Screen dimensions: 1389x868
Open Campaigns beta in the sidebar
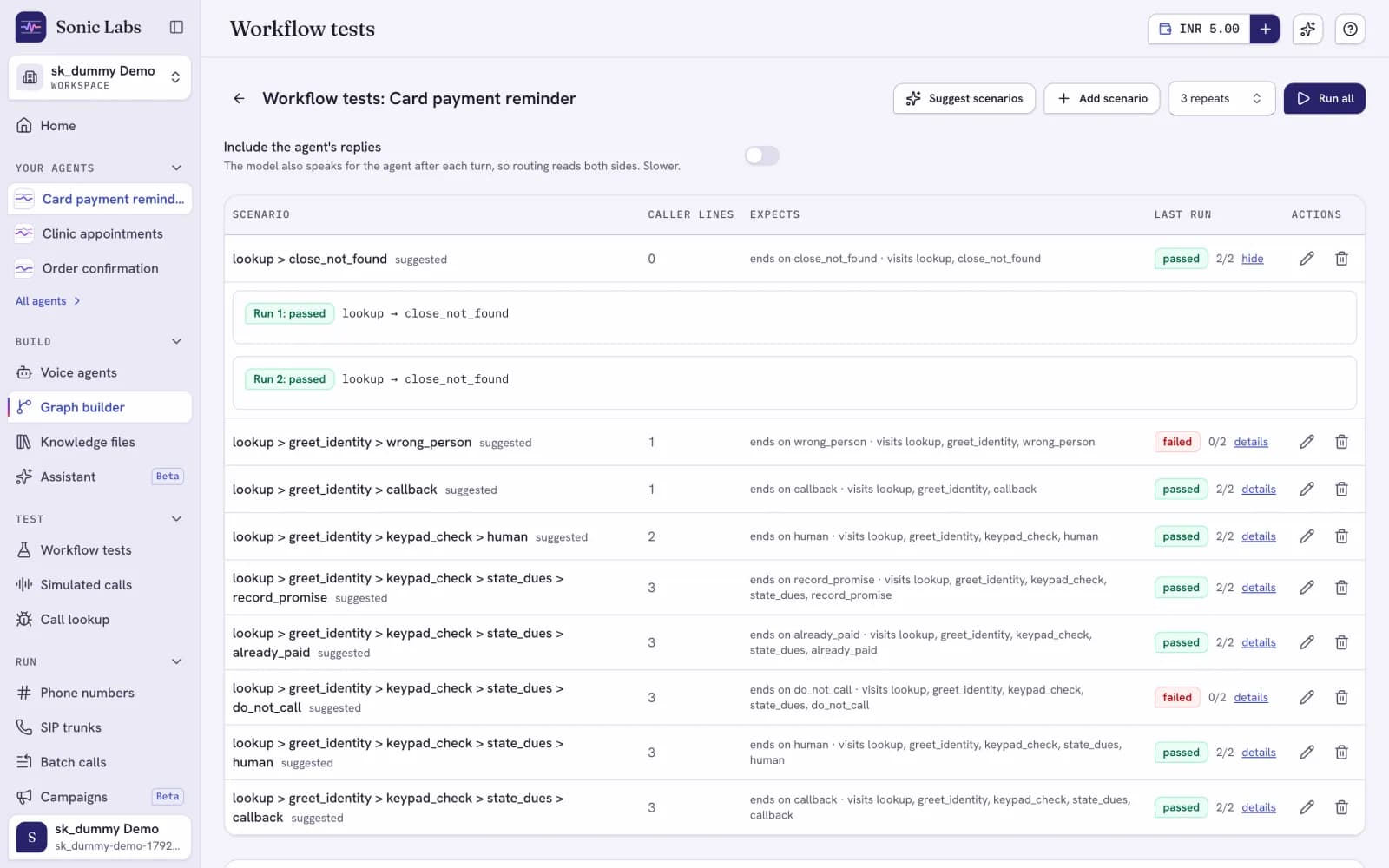click(100, 797)
